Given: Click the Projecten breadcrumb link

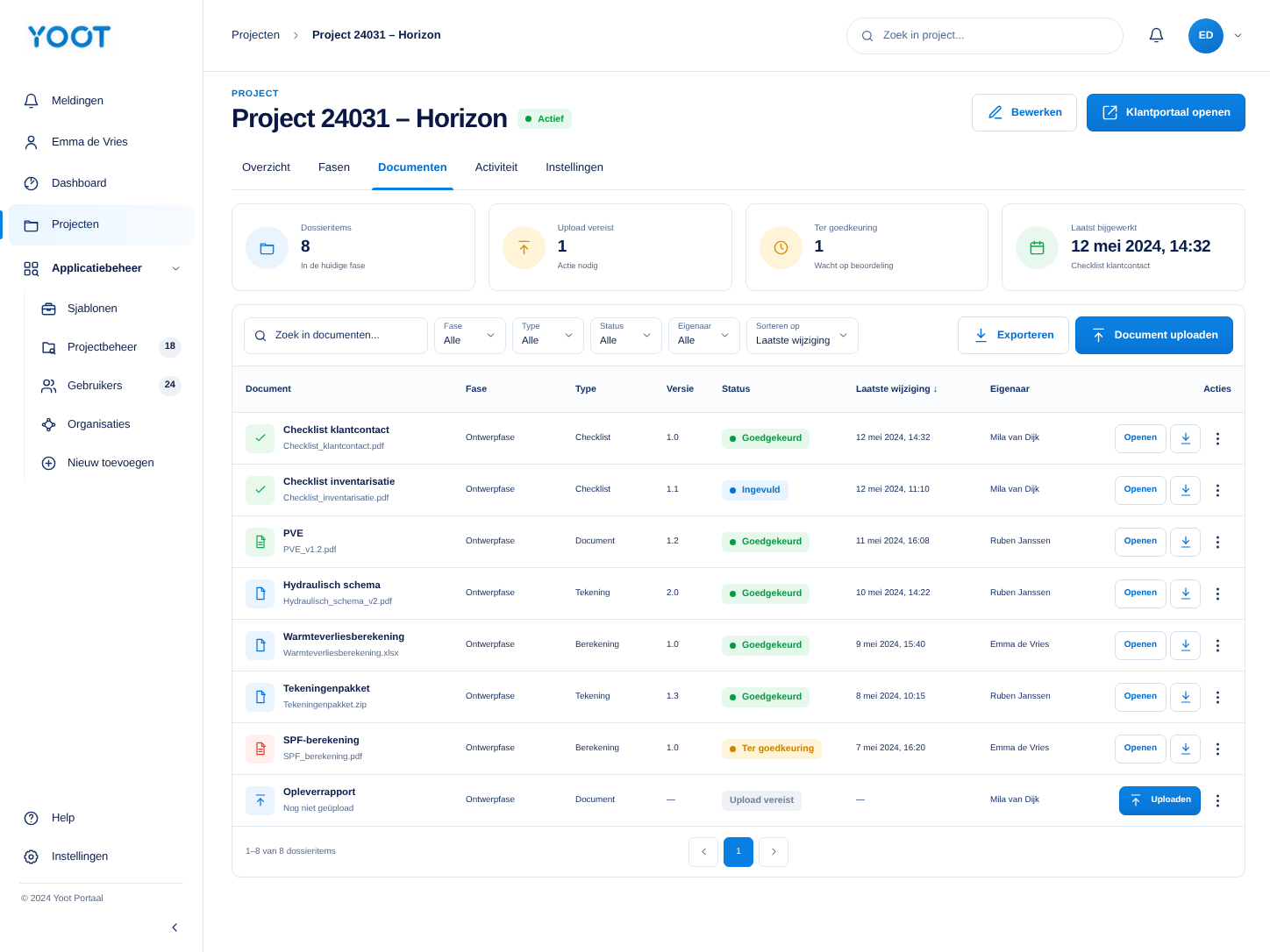Looking at the screenshot, I should [255, 35].
